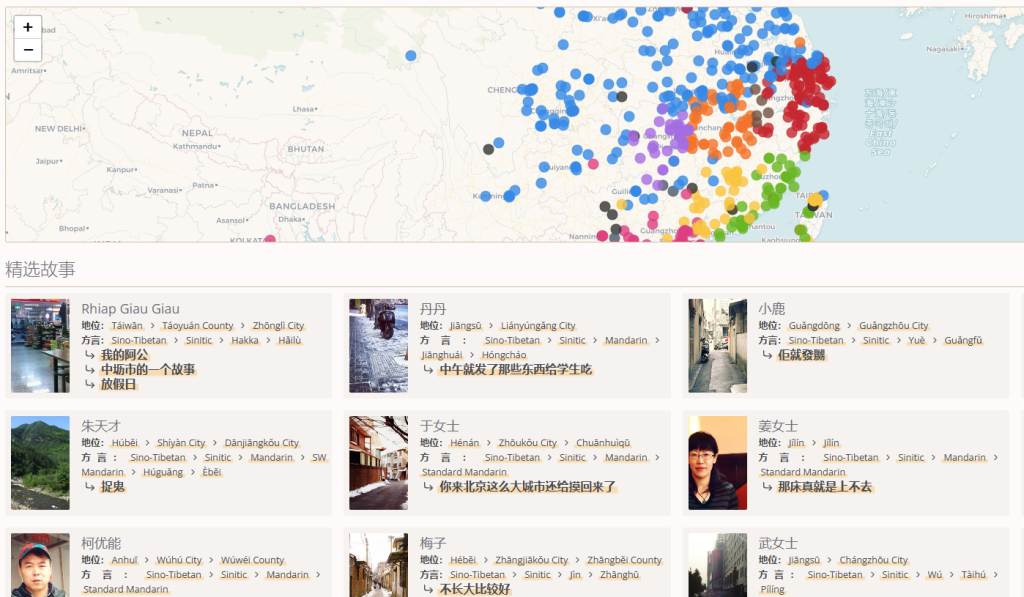Open speaker name Rhiap Giau Giau
The width and height of the screenshot is (1024, 597).
130,309
